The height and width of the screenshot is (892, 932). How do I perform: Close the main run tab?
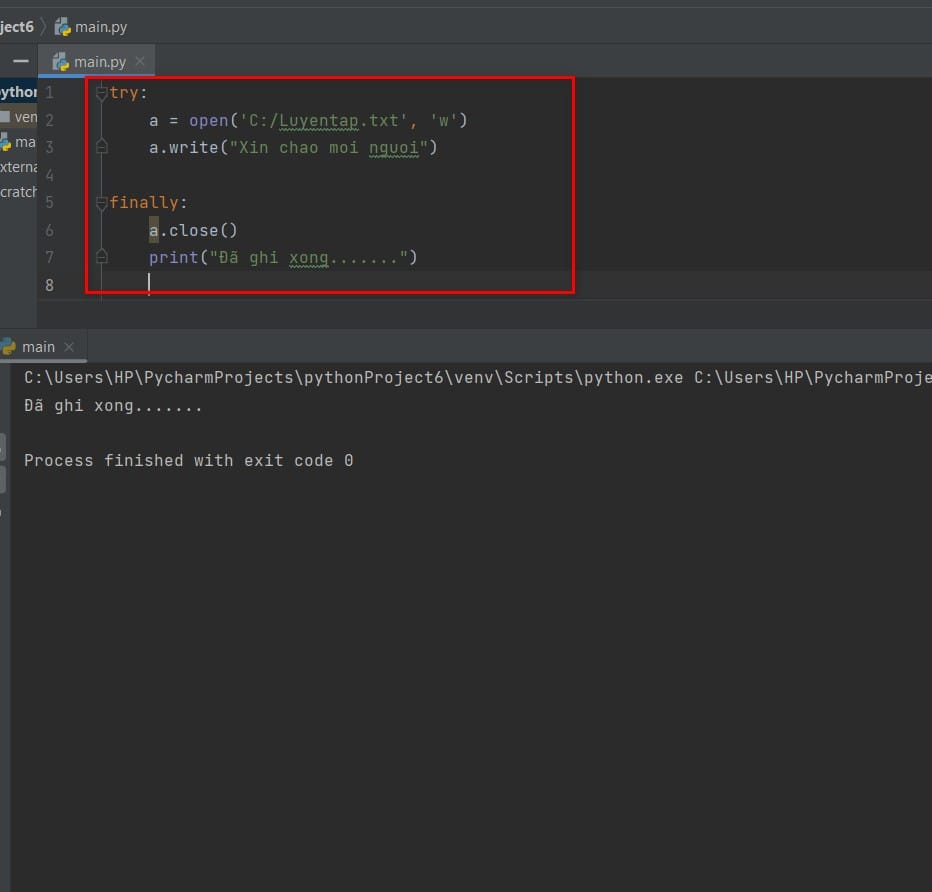tap(69, 346)
